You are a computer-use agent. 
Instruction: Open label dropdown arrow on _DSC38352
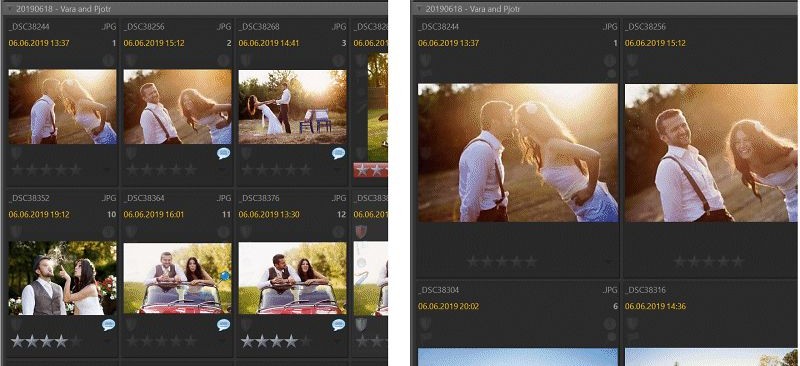(x=106, y=341)
